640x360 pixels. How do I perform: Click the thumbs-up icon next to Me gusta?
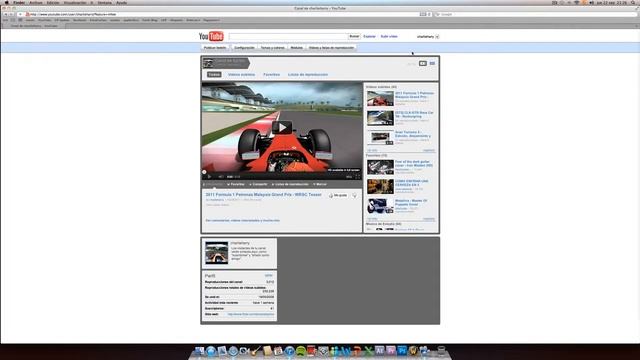pos(331,196)
